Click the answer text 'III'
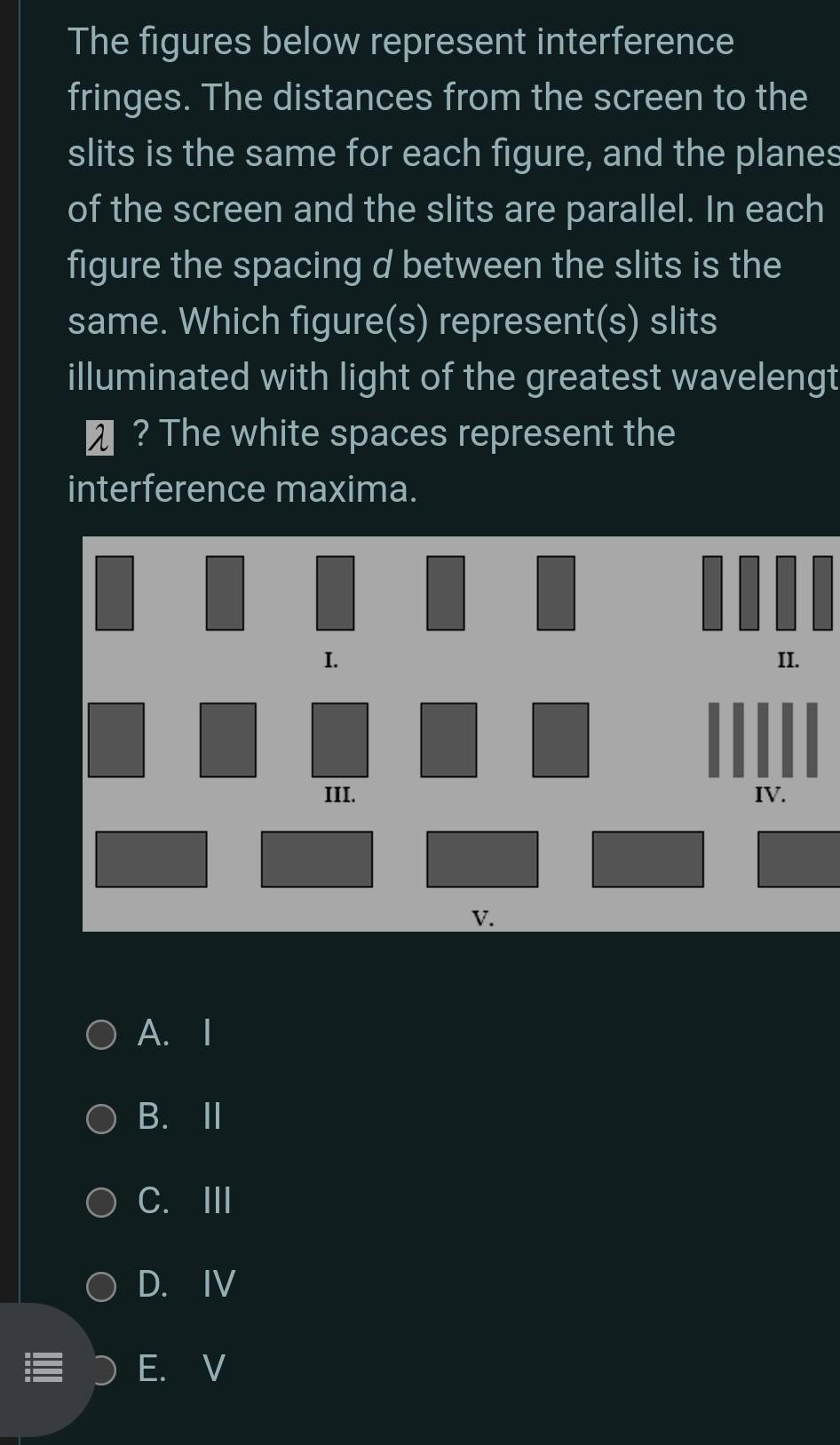The height and width of the screenshot is (1445, 840). (216, 1202)
